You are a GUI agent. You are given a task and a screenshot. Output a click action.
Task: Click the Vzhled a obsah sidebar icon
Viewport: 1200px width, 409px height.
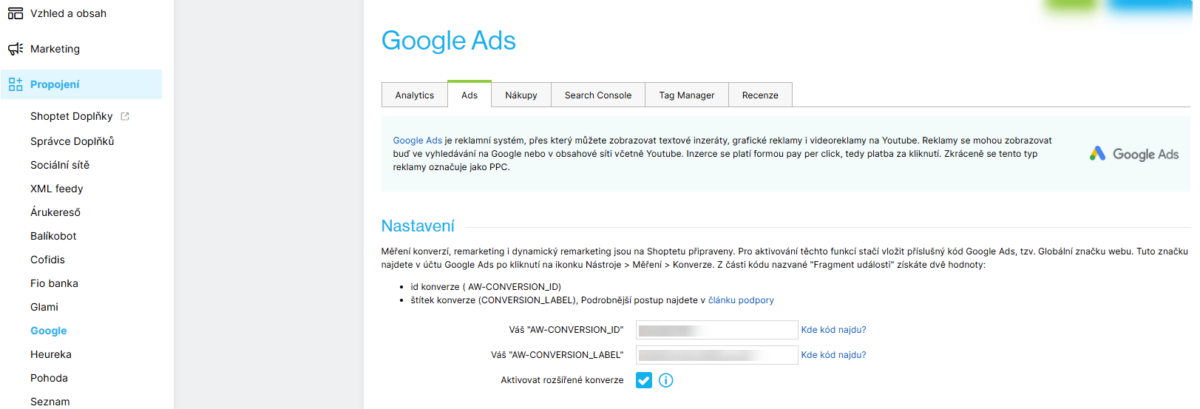15,13
